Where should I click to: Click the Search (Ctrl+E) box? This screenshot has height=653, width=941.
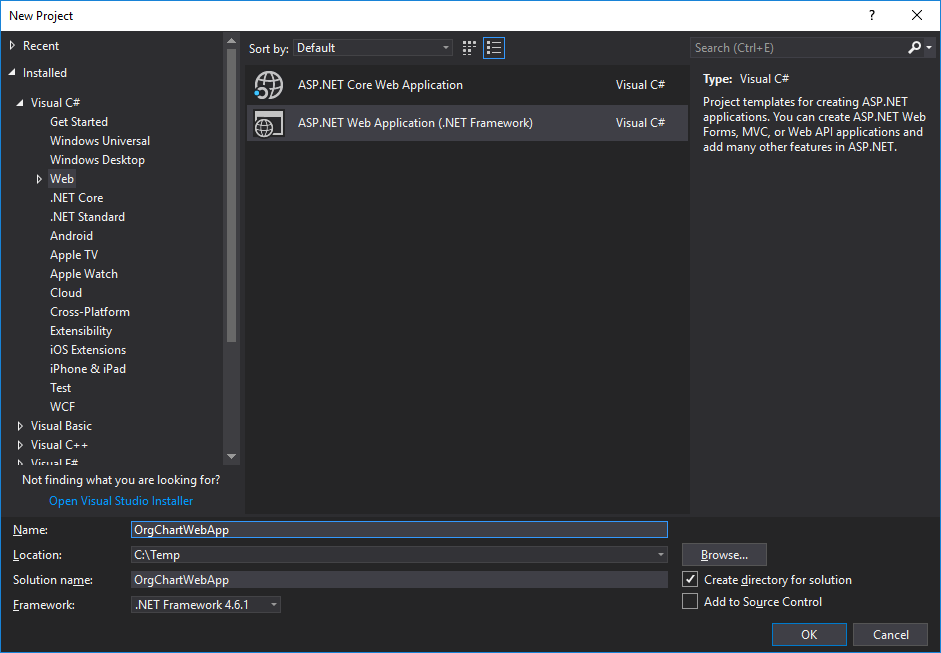(x=798, y=48)
